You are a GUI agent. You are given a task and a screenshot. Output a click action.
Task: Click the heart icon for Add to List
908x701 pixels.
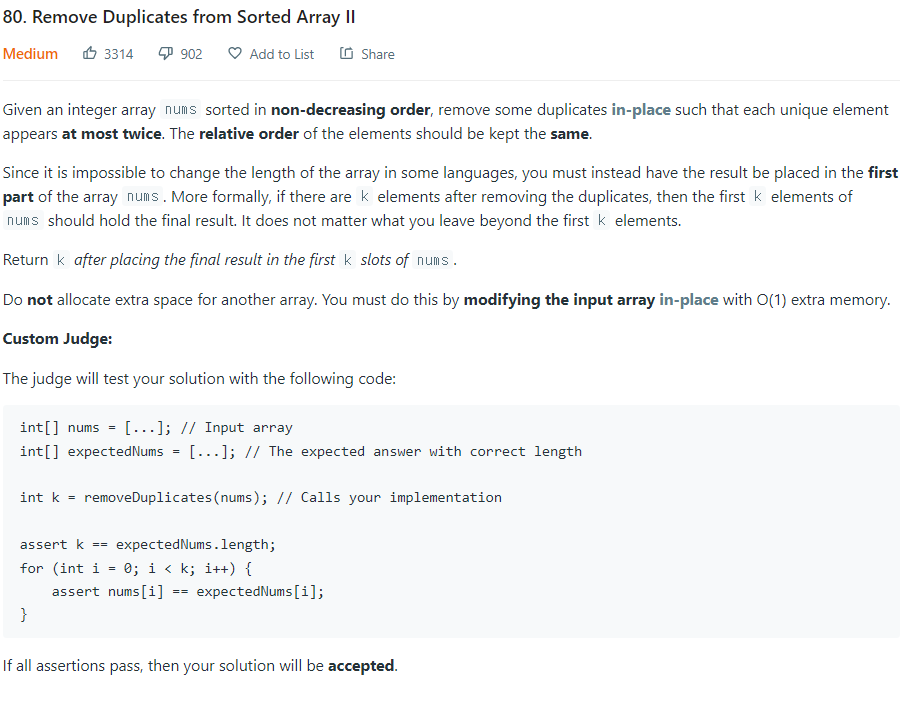pos(235,53)
